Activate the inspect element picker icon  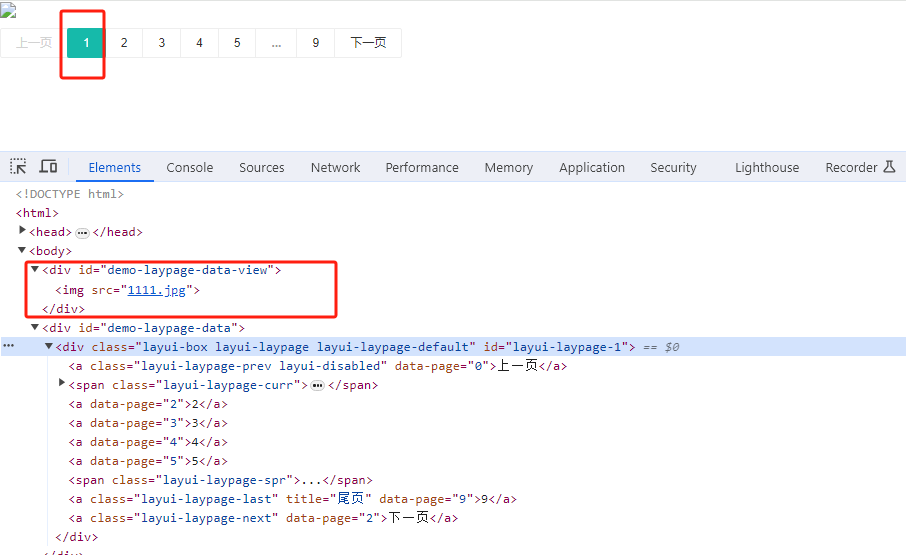point(18,167)
